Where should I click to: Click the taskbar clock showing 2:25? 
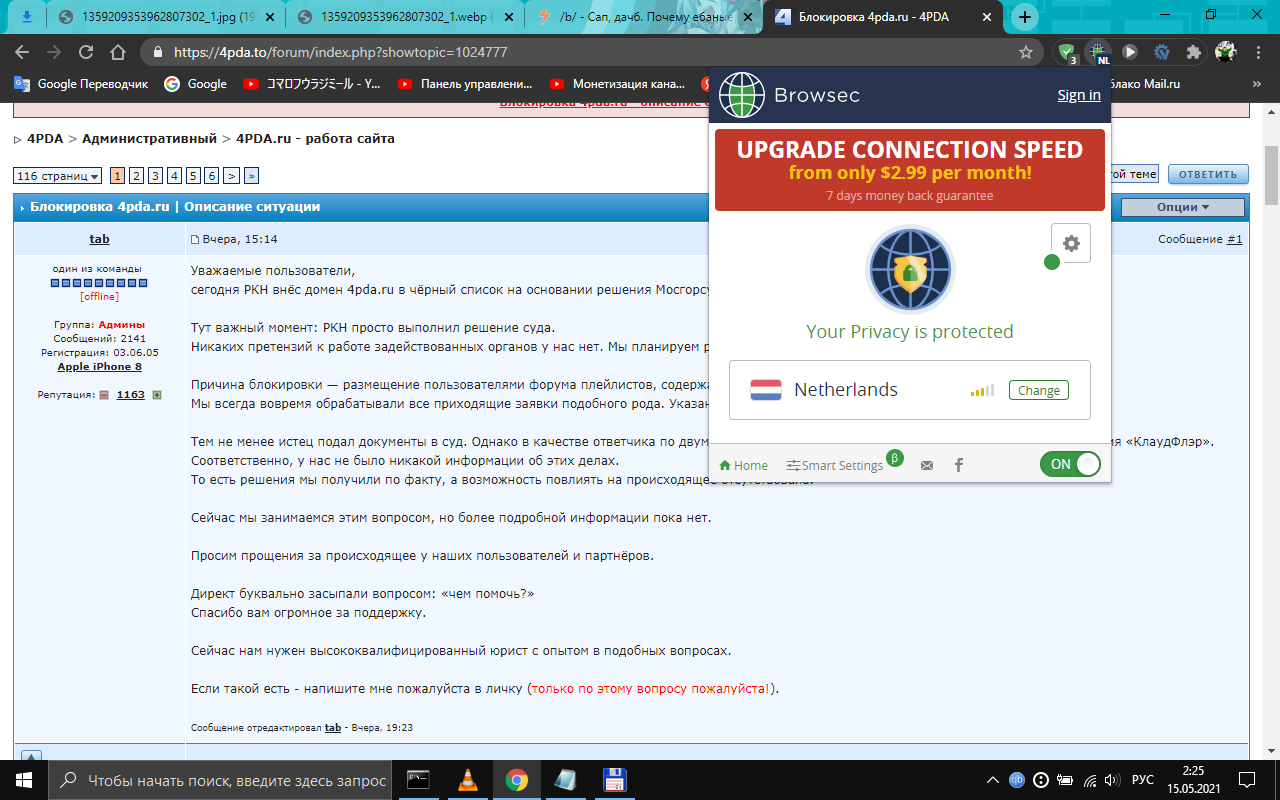click(1194, 780)
